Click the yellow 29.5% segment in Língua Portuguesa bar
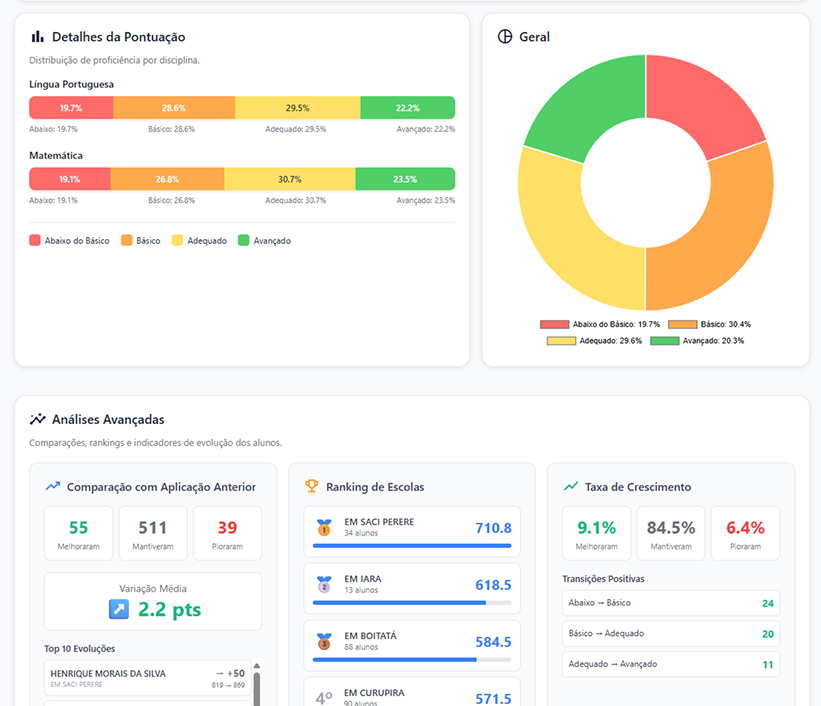The width and height of the screenshot is (821, 706). [298, 108]
